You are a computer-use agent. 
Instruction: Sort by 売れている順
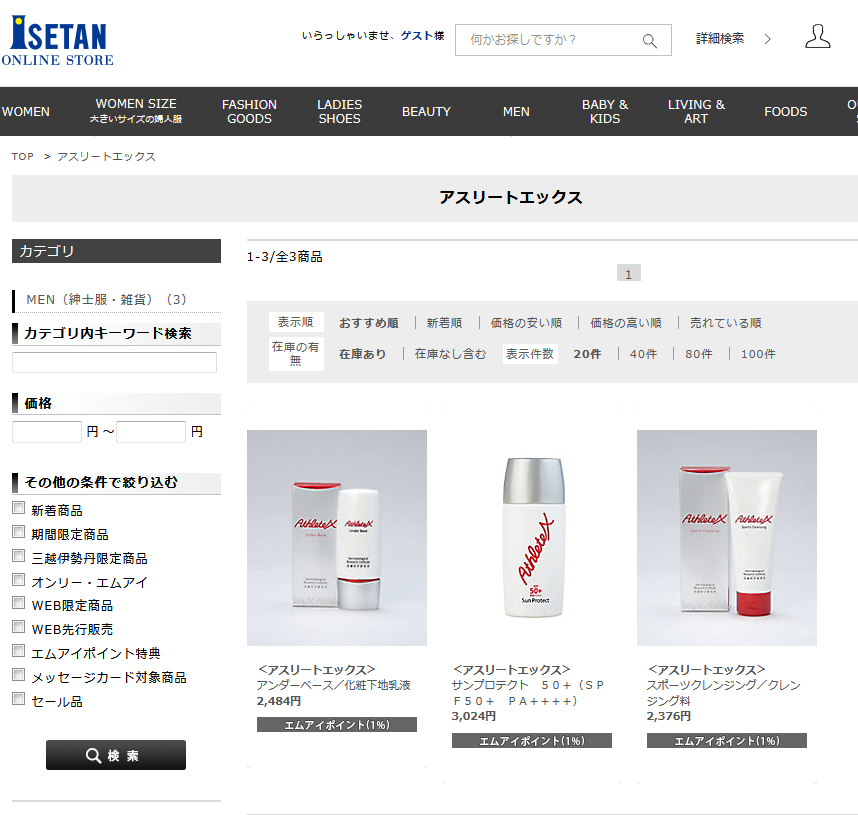(x=726, y=323)
